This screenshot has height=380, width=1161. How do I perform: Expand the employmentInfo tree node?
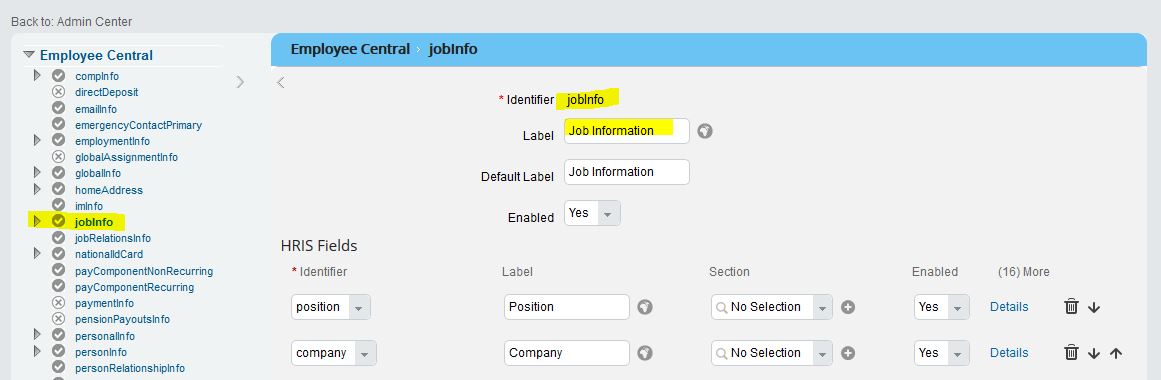37,140
